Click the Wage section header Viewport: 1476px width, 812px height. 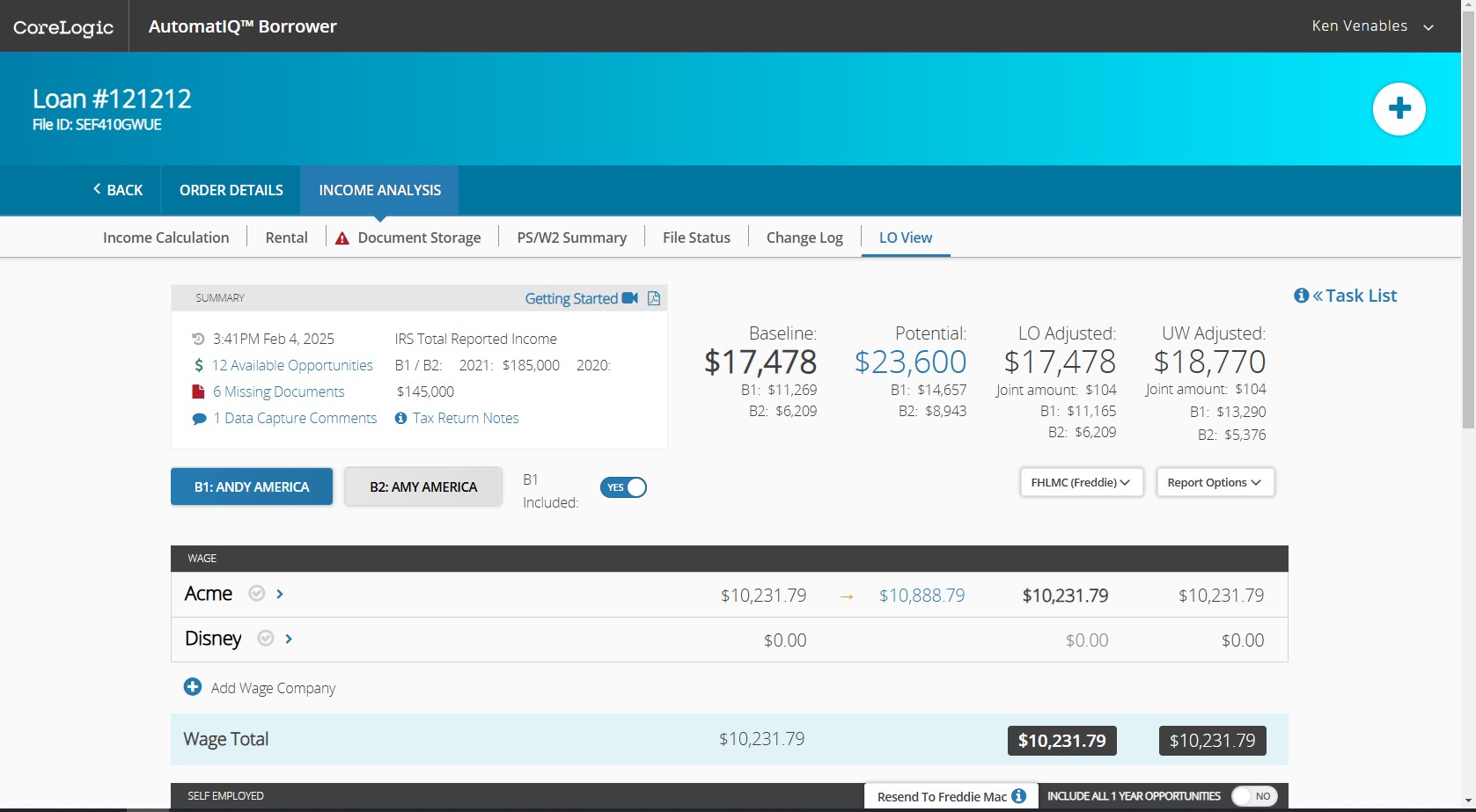[x=729, y=559]
